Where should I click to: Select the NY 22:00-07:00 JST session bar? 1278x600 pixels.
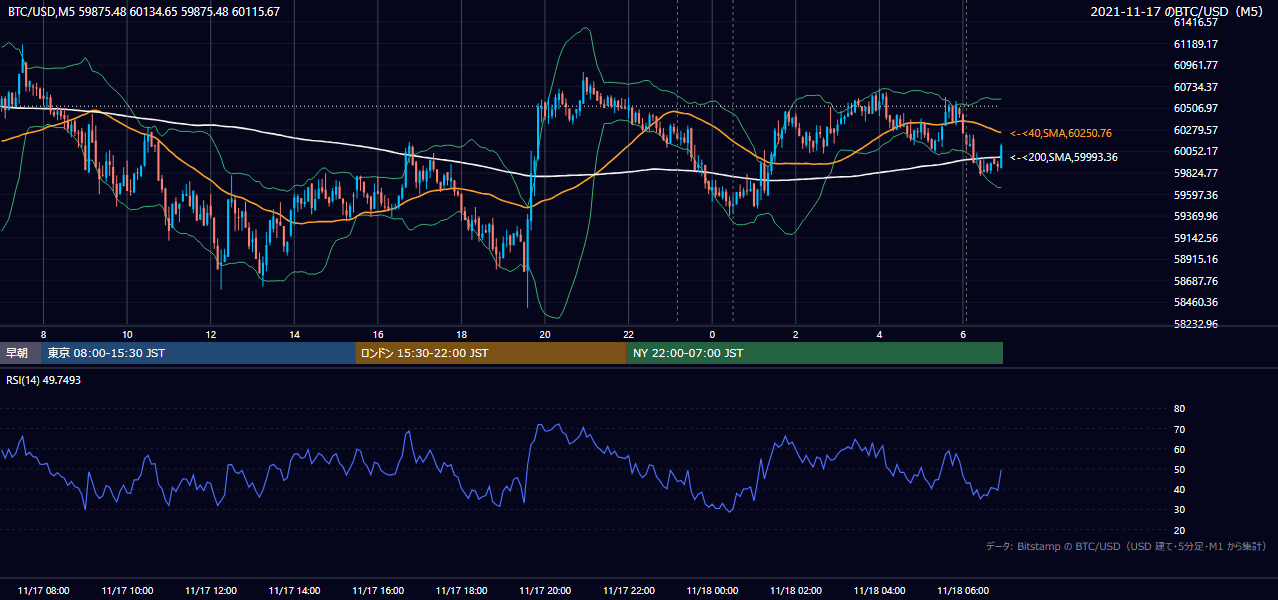(x=815, y=353)
